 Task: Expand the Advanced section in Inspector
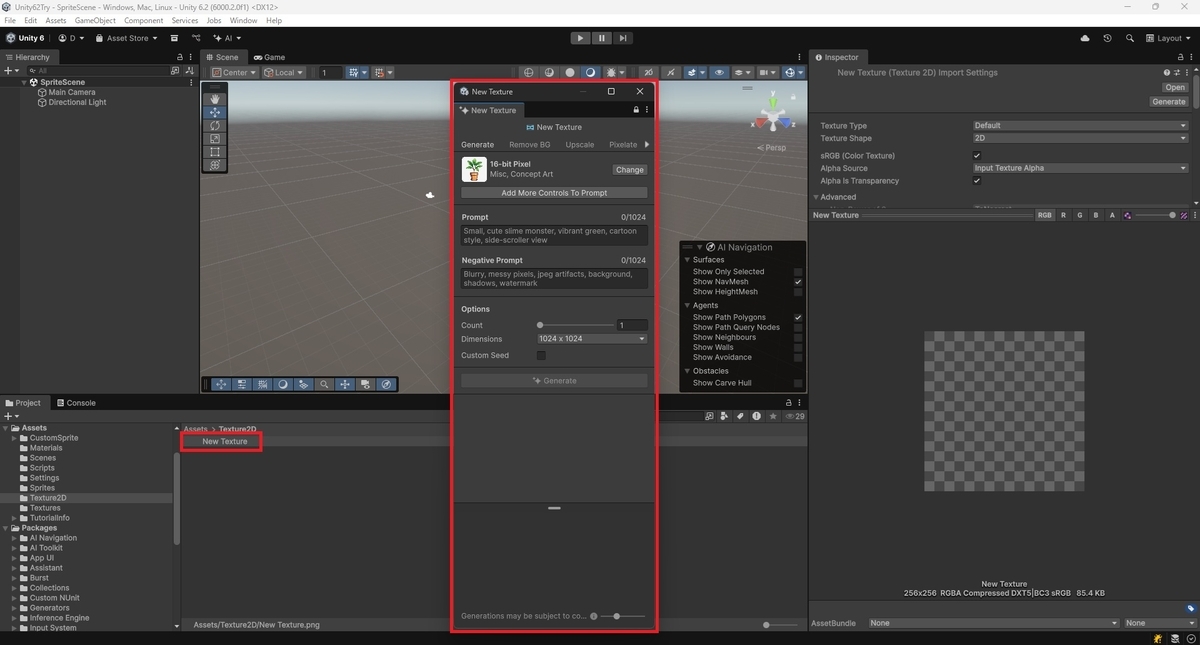click(x=836, y=197)
